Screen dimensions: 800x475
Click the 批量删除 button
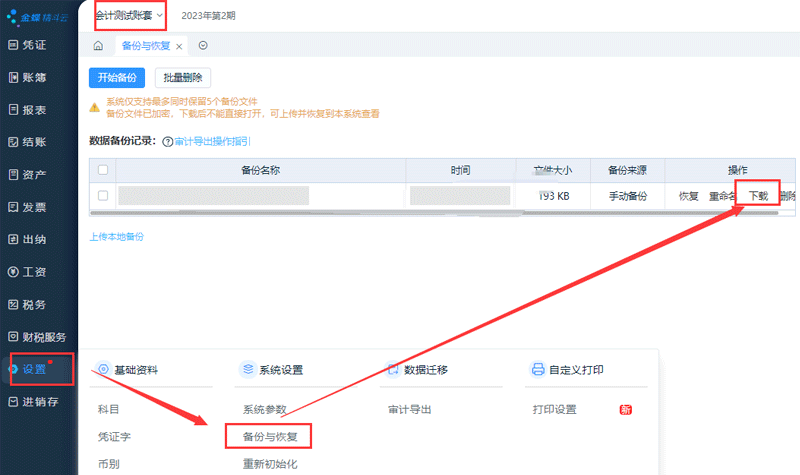click(183, 78)
